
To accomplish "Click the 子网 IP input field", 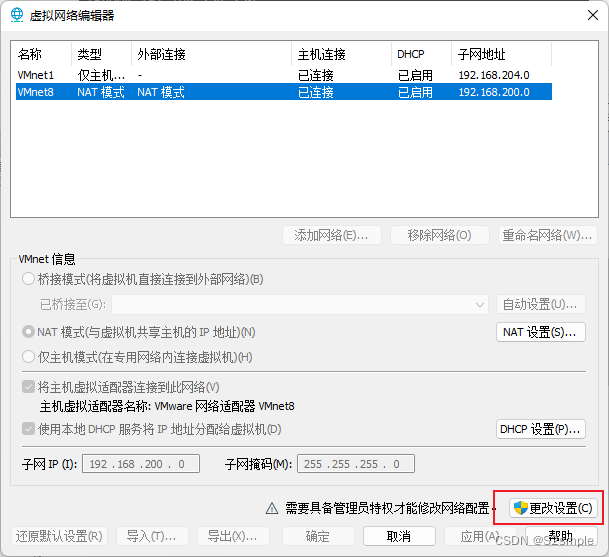I will (141, 464).
